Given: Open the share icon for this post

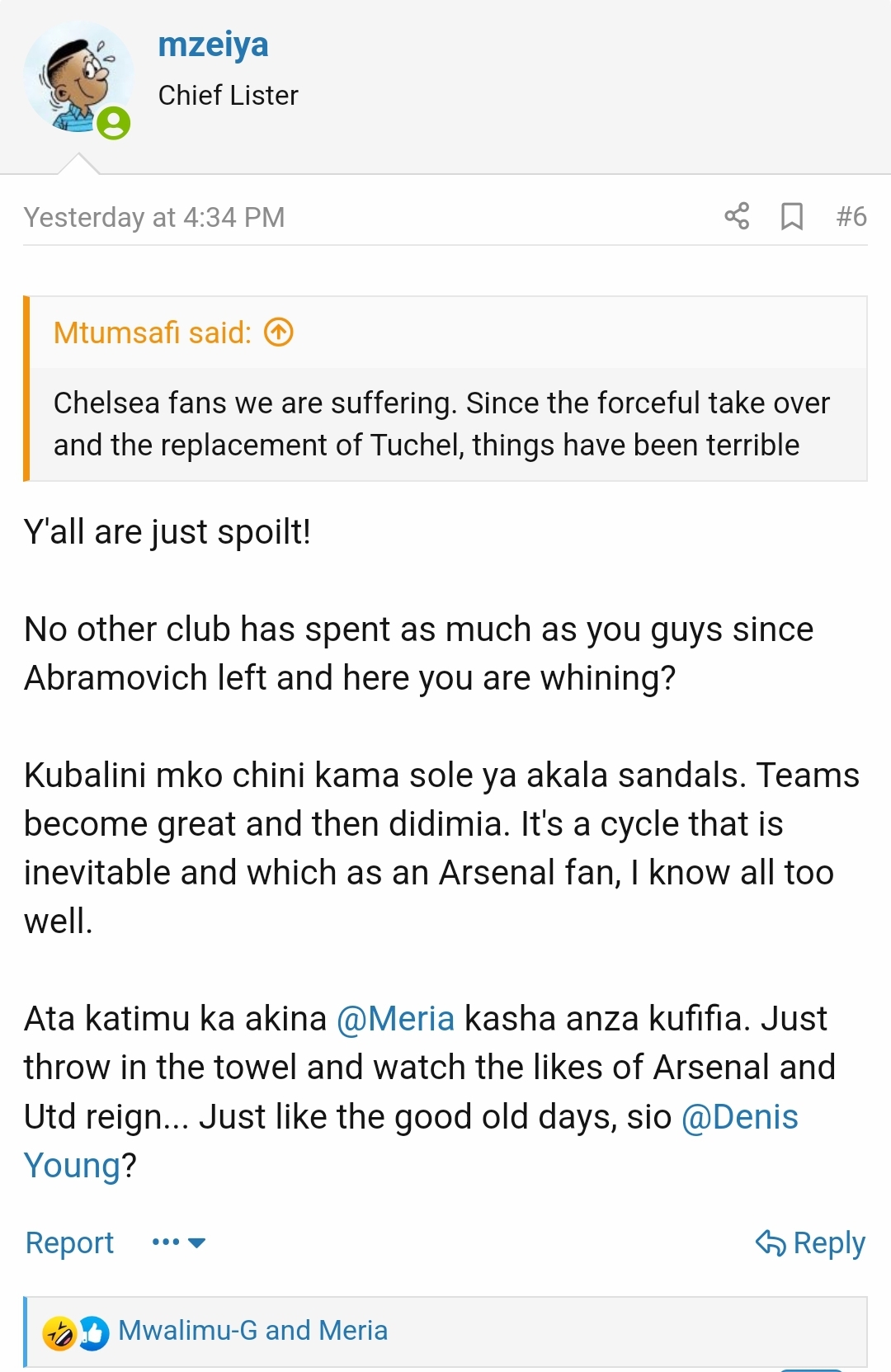Looking at the screenshot, I should point(737,216).
